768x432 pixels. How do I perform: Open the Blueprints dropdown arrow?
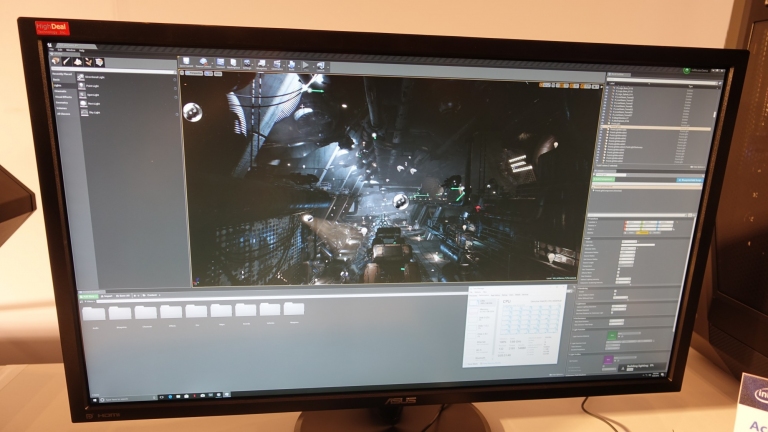click(268, 66)
